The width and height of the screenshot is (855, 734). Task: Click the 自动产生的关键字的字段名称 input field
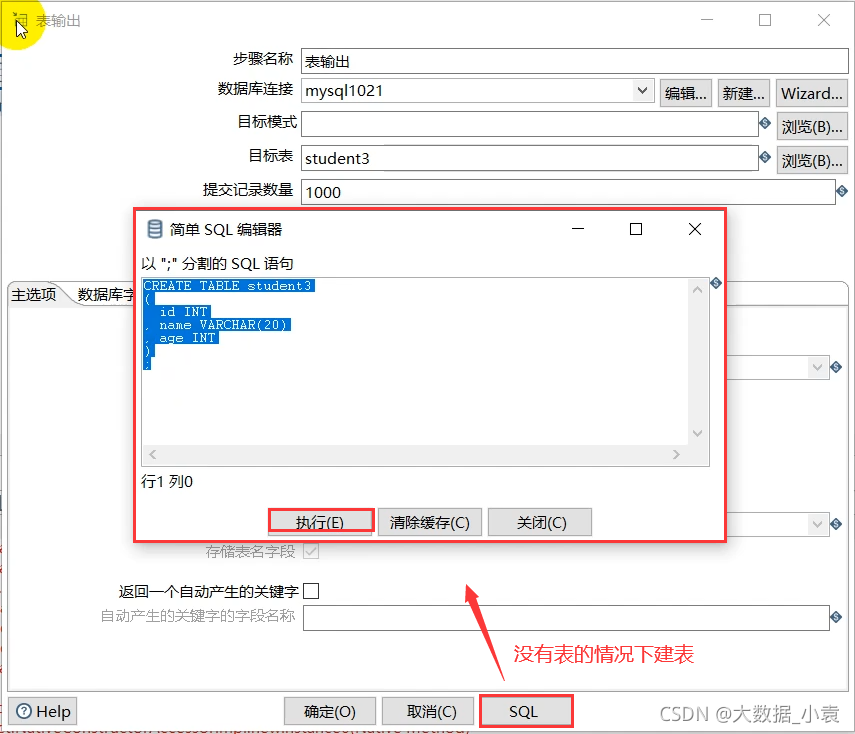[x=566, y=617]
